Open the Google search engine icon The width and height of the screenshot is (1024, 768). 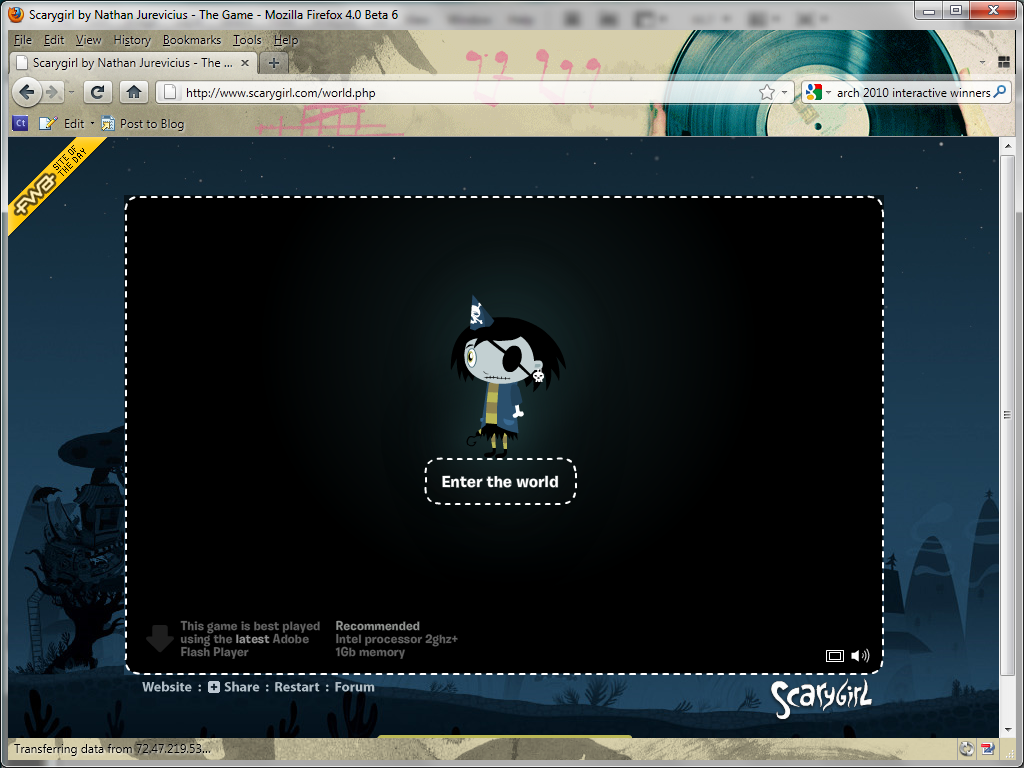pyautogui.click(x=814, y=93)
